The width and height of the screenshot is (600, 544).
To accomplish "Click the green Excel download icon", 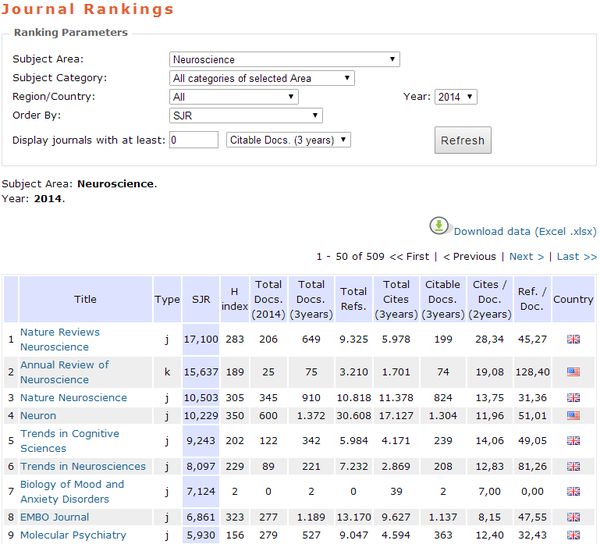I will tap(440, 226).
